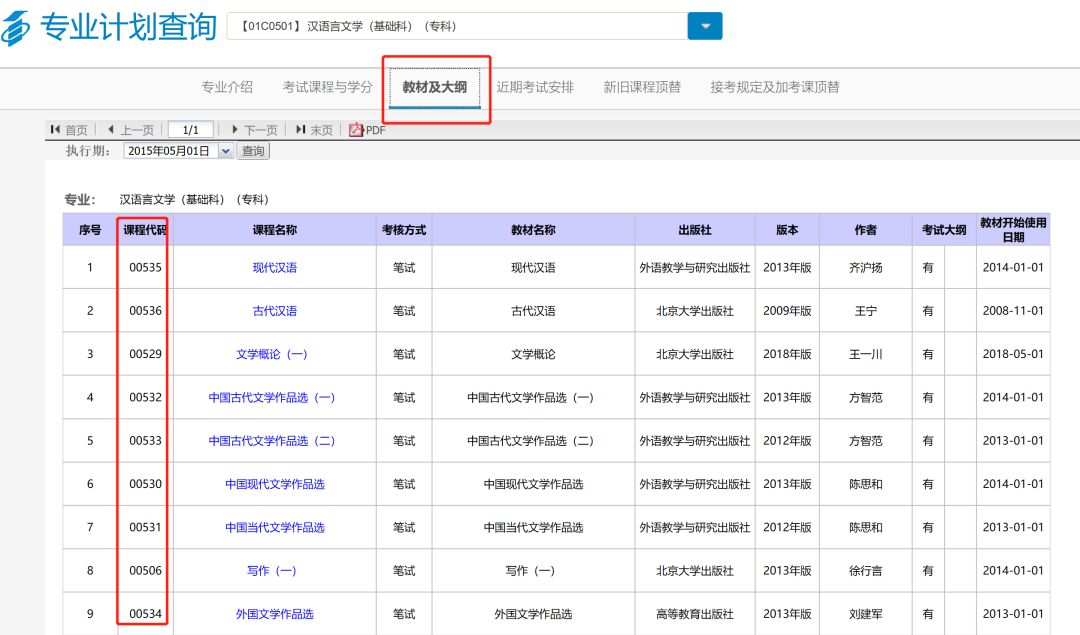Click the last page navigation icon
This screenshot has width=1080, height=635.
[300, 128]
